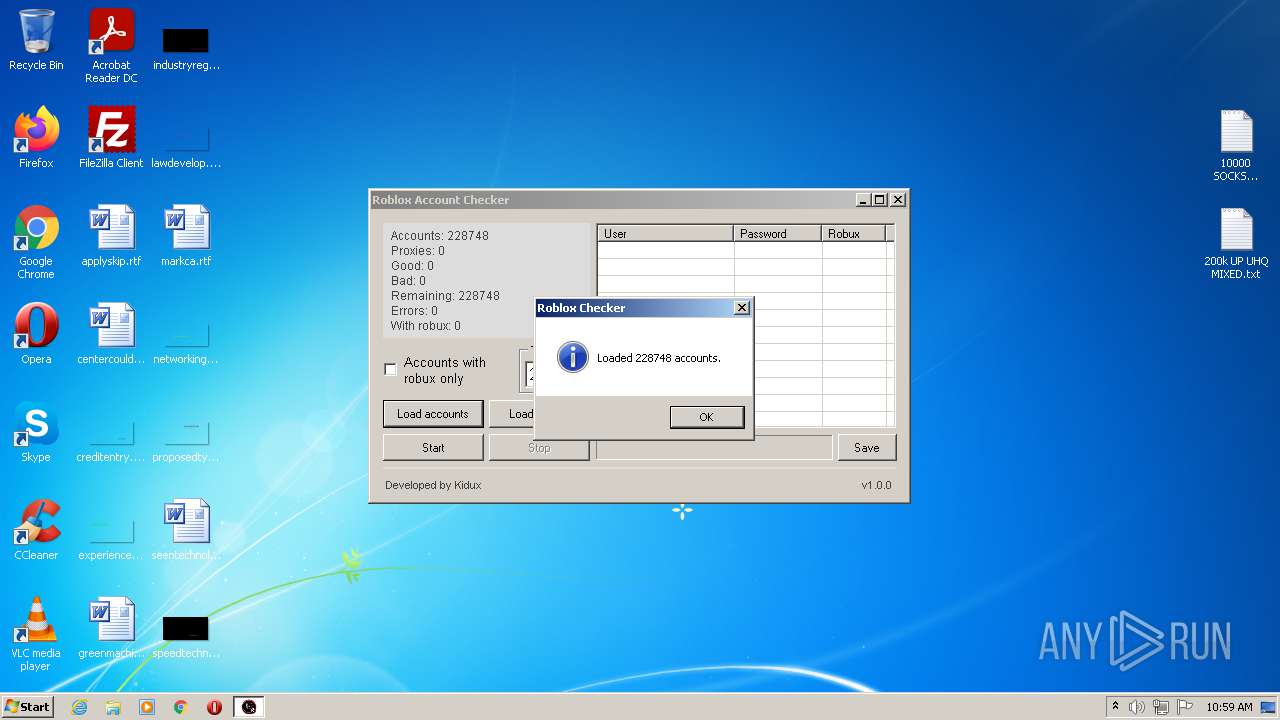Click 'Loaded 228748 accounts.' message text
1280x720 pixels.
coord(659,358)
